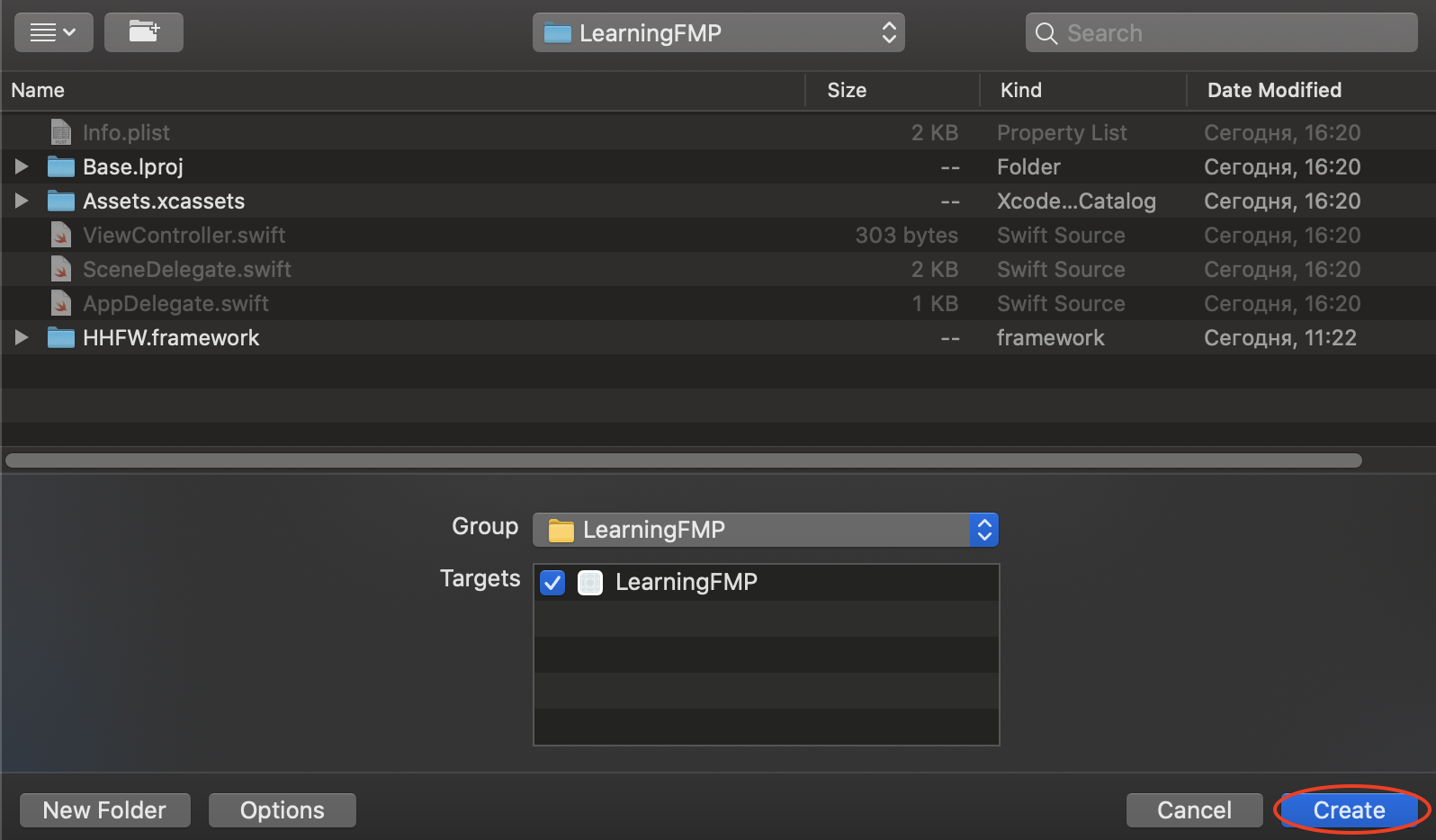The image size is (1436, 840).
Task: Expand the HHFW.framework folder
Action: [22, 338]
